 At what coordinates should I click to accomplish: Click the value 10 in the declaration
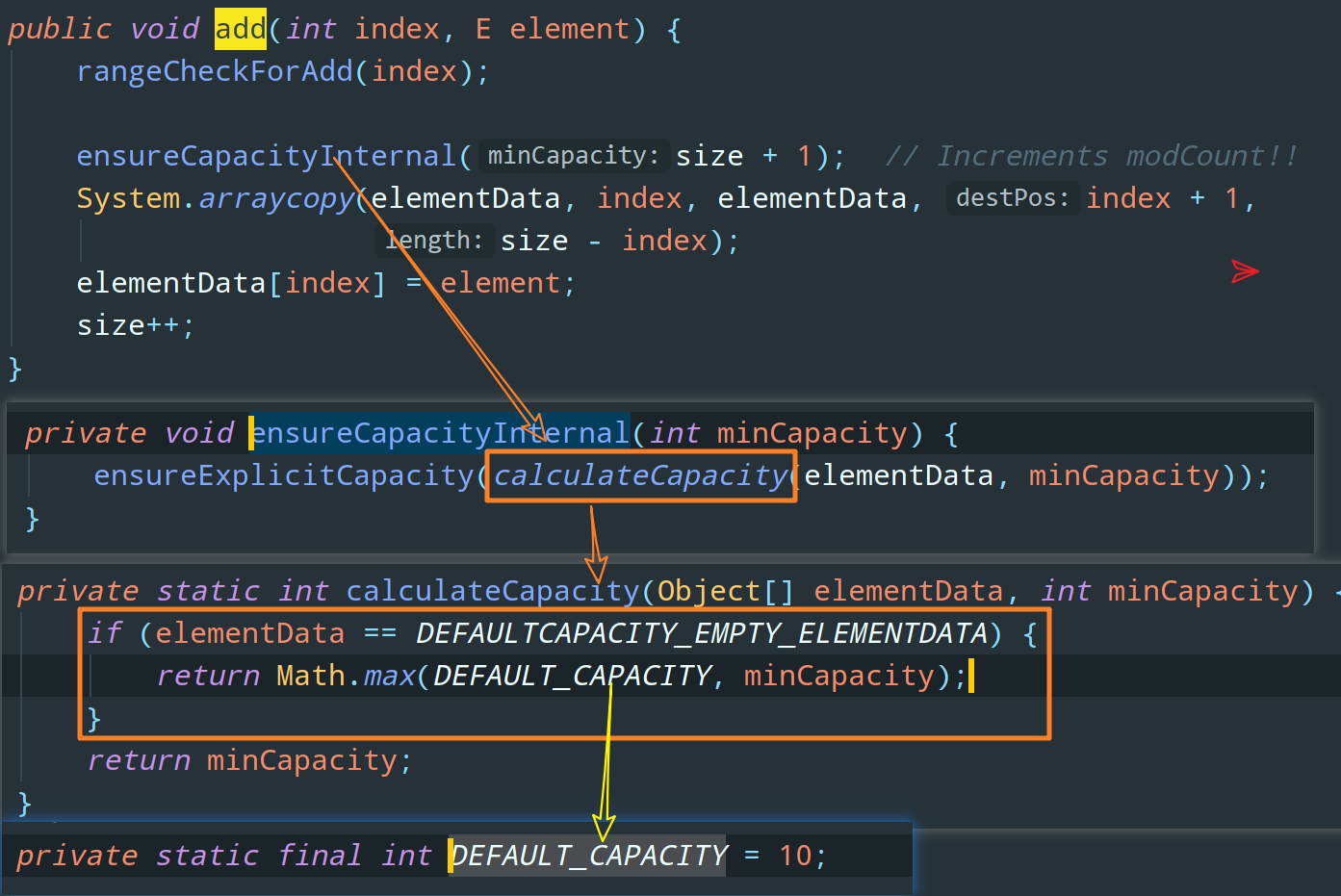click(x=795, y=856)
